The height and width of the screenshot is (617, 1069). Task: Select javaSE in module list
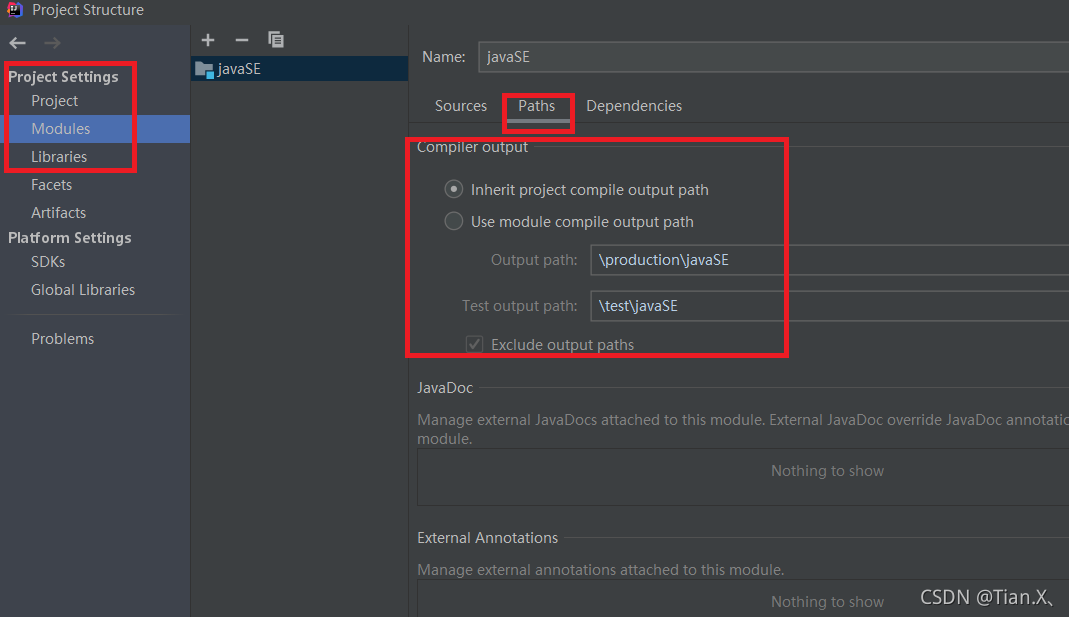coord(300,69)
